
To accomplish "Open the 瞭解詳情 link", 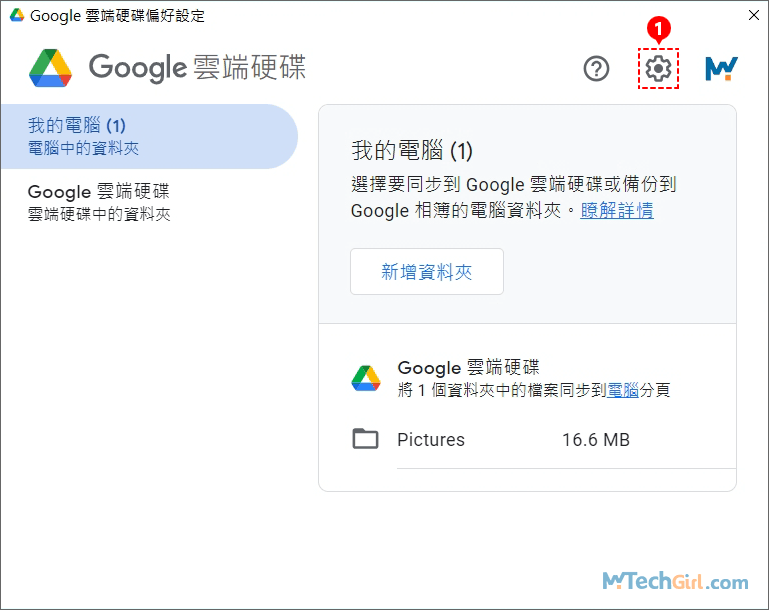I will point(617,210).
